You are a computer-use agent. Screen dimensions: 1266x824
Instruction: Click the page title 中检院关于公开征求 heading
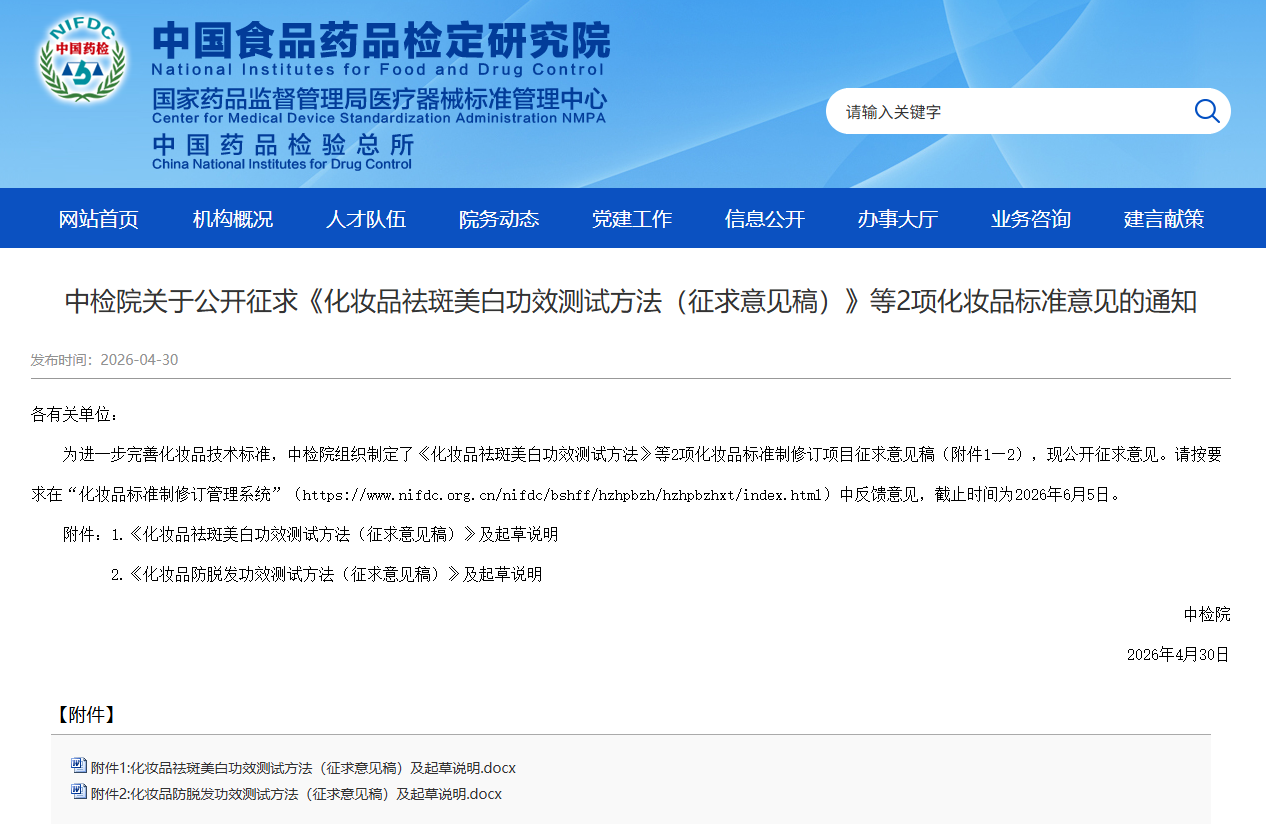tap(631, 302)
